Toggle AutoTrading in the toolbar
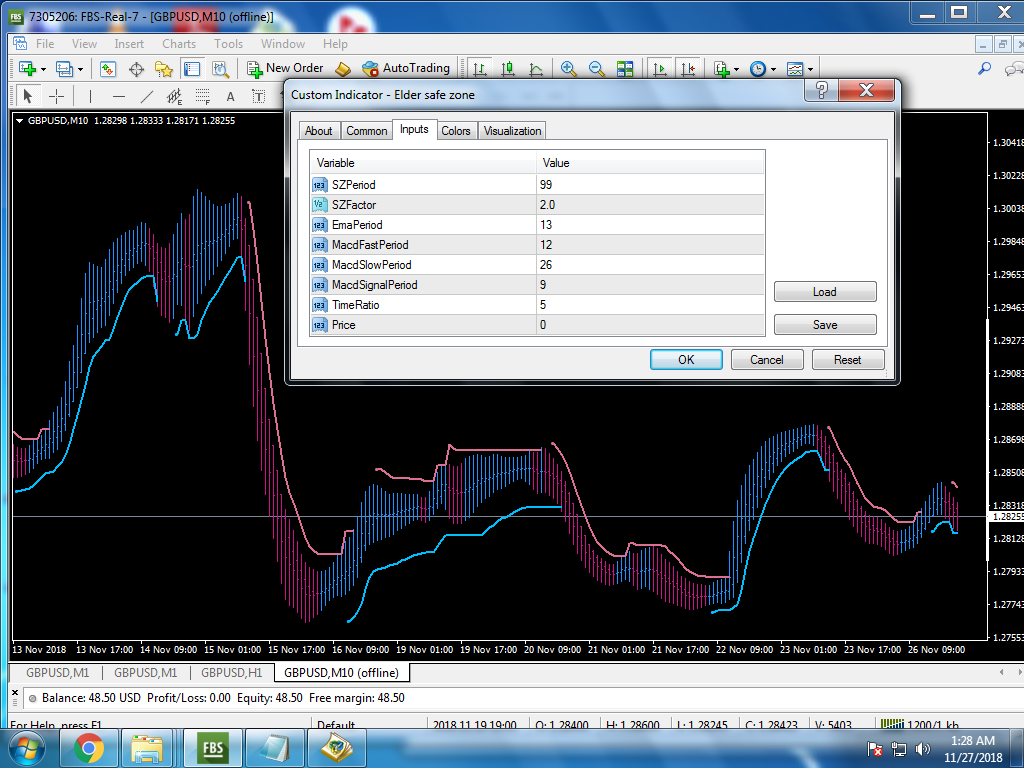The height and width of the screenshot is (768, 1024). click(405, 68)
